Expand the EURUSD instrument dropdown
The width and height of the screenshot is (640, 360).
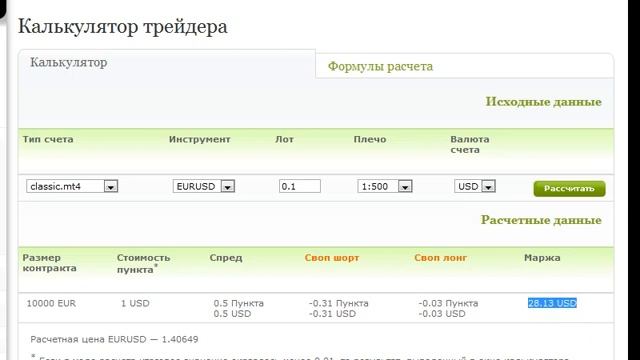click(204, 186)
